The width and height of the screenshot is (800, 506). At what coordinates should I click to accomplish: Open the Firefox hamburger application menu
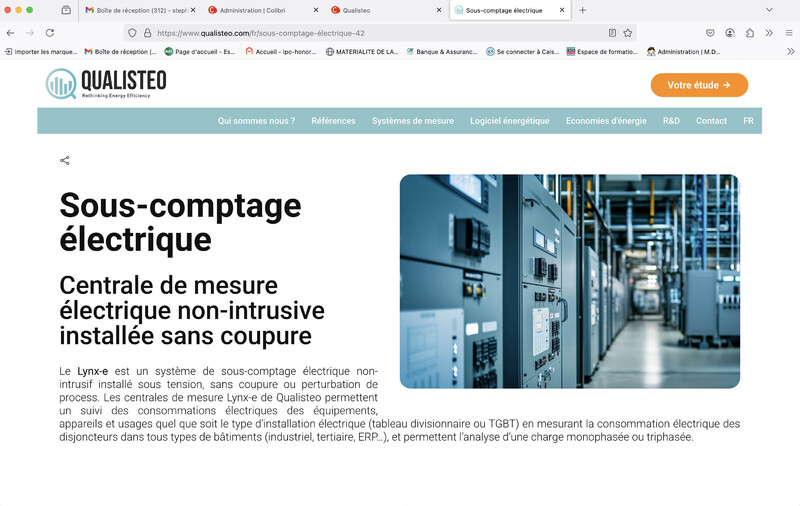tap(788, 33)
